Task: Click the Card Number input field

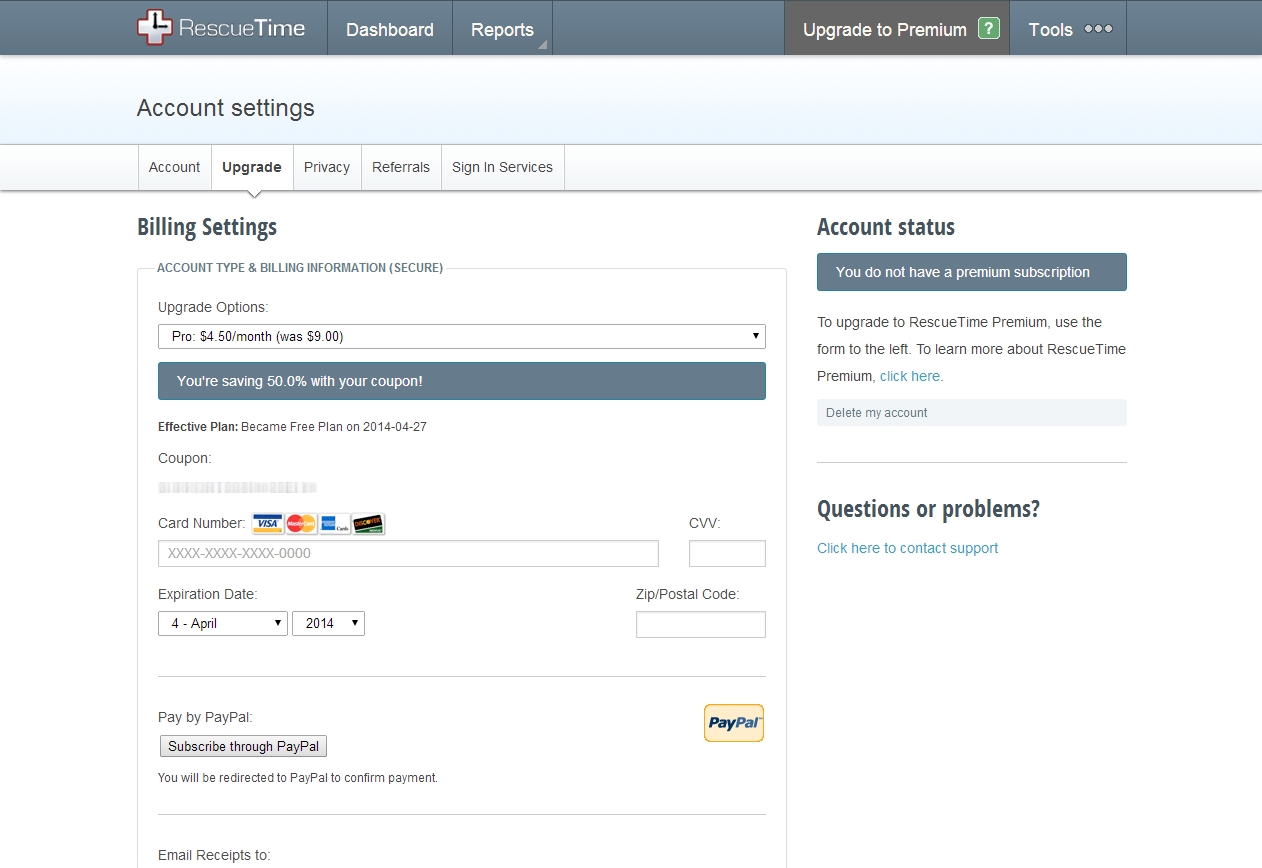Action: point(408,554)
